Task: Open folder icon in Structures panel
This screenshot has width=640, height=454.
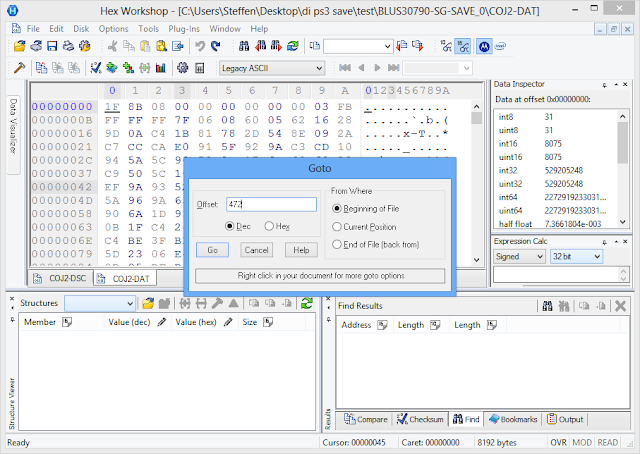Action: pyautogui.click(x=148, y=303)
